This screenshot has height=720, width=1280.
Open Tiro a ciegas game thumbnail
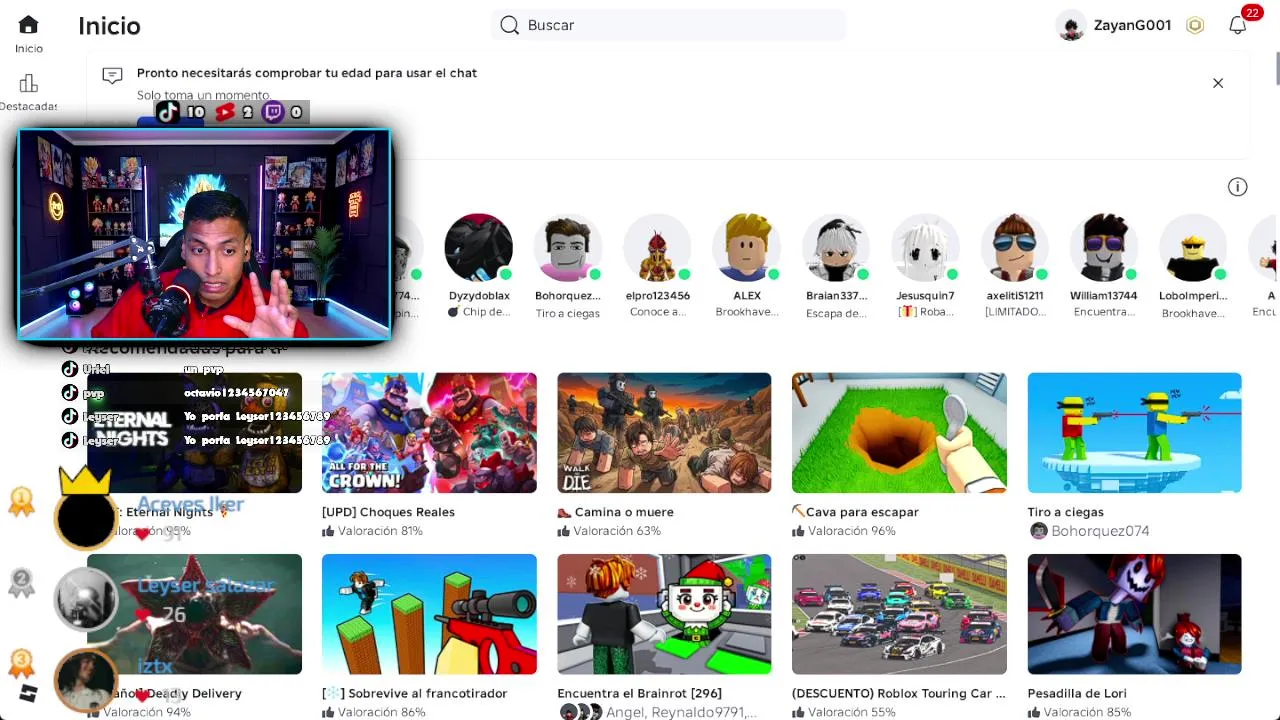(x=1134, y=433)
